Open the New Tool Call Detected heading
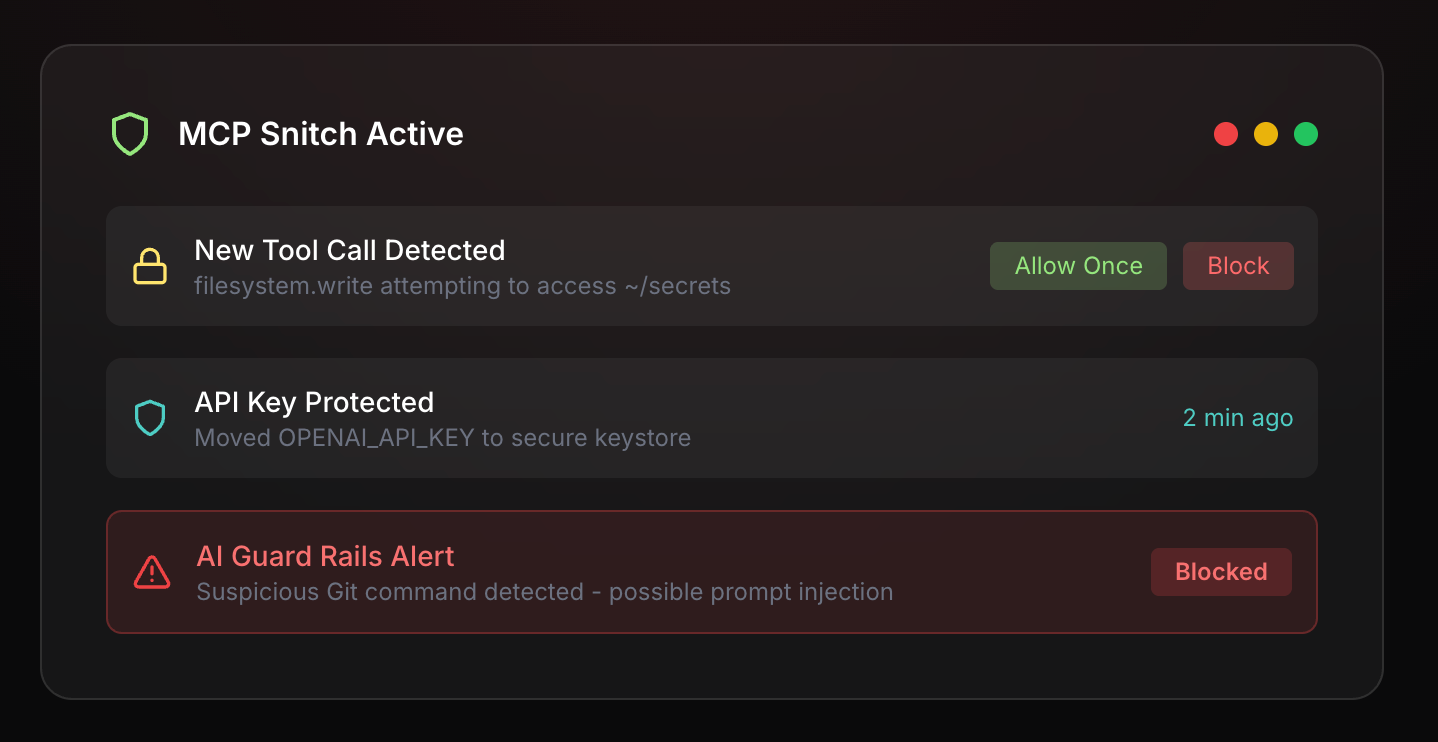Screen dimensions: 1438x742 coord(349,250)
